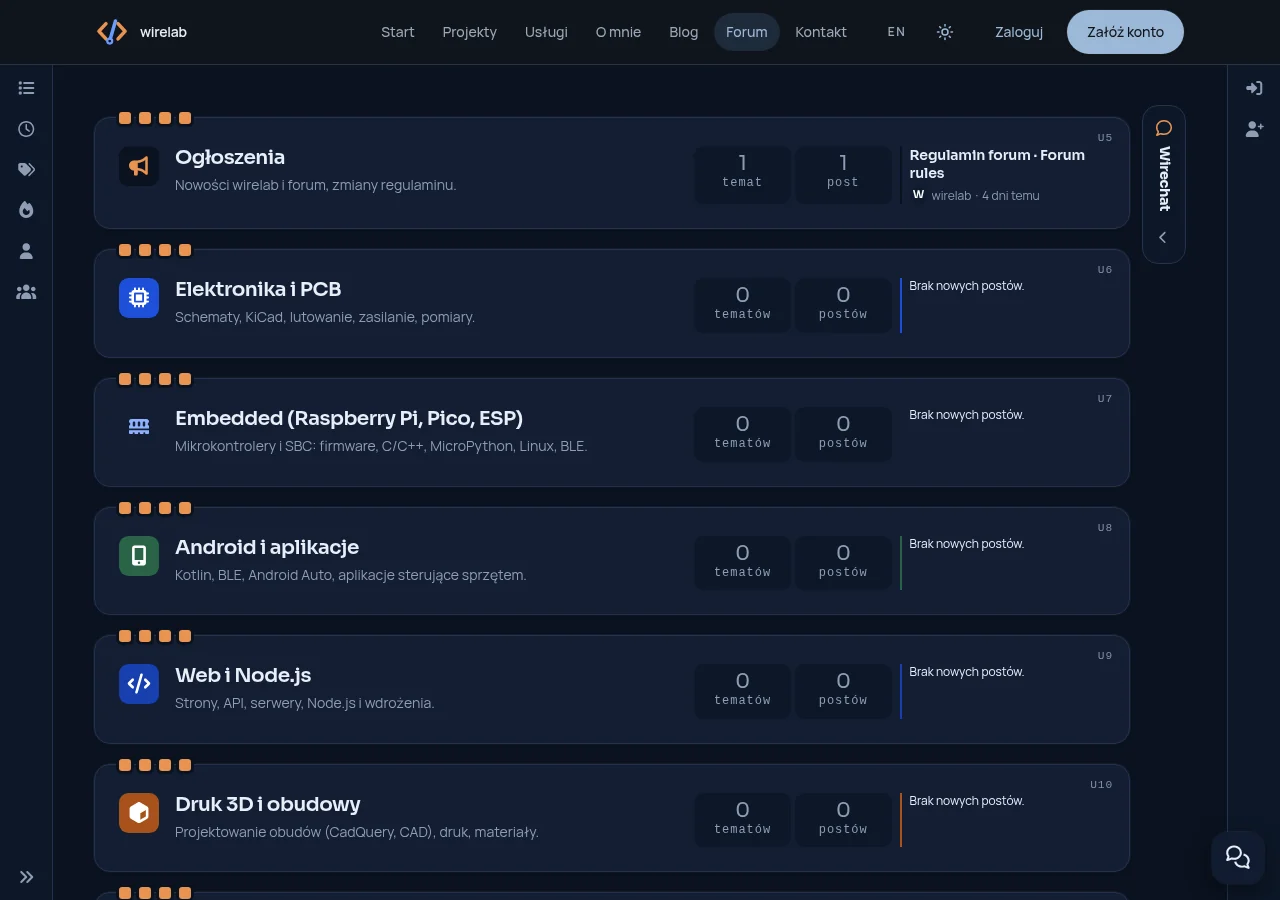Click the Elektronika i PCB chip icon

(139, 298)
